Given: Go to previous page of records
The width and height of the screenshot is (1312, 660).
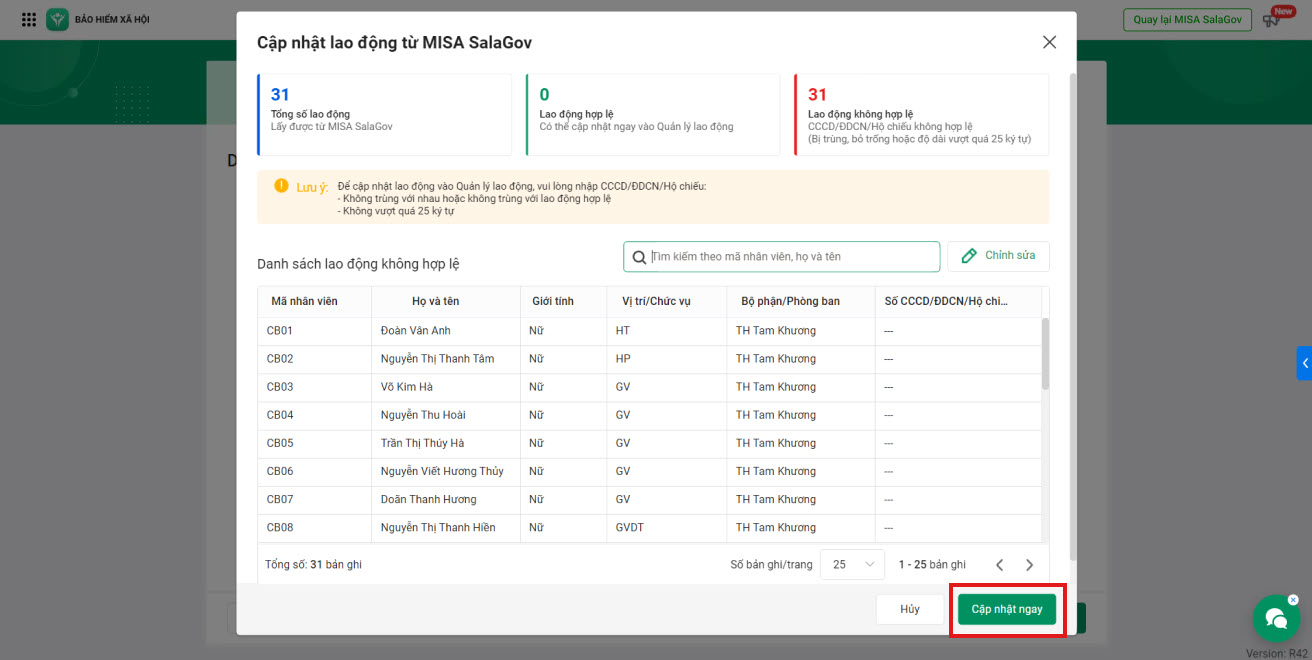Looking at the screenshot, I should click(x=999, y=565).
